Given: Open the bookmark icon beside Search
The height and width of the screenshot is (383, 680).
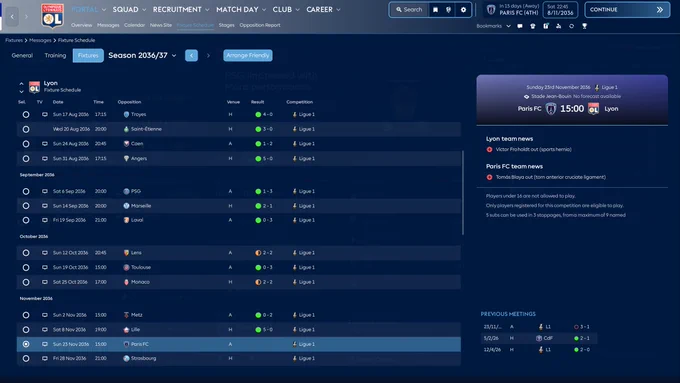Looking at the screenshot, I should click(435, 10).
